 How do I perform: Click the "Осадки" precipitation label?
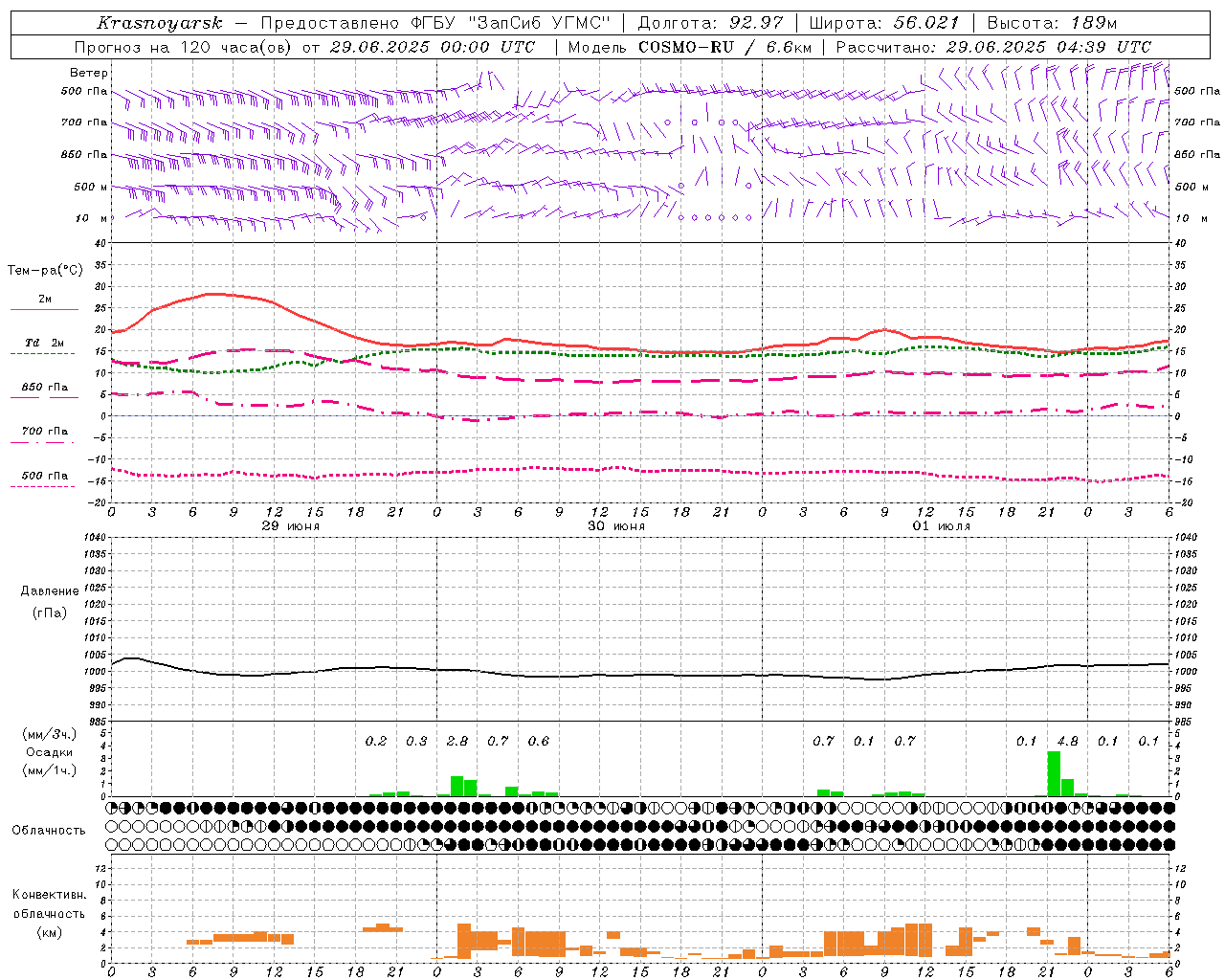click(50, 752)
